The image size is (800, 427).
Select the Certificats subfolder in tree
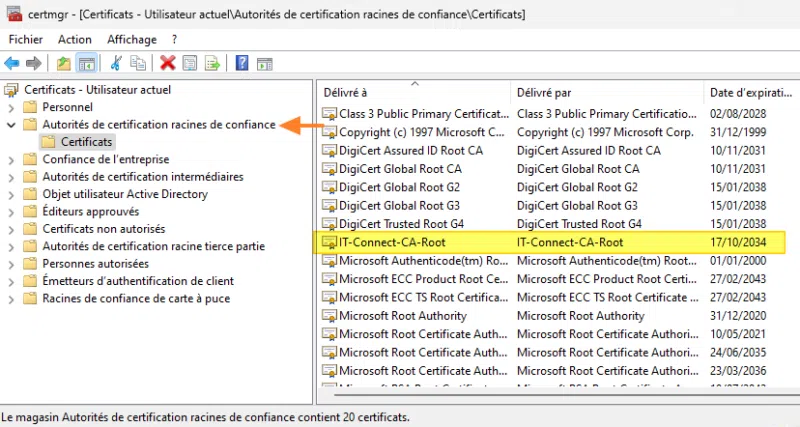86,142
